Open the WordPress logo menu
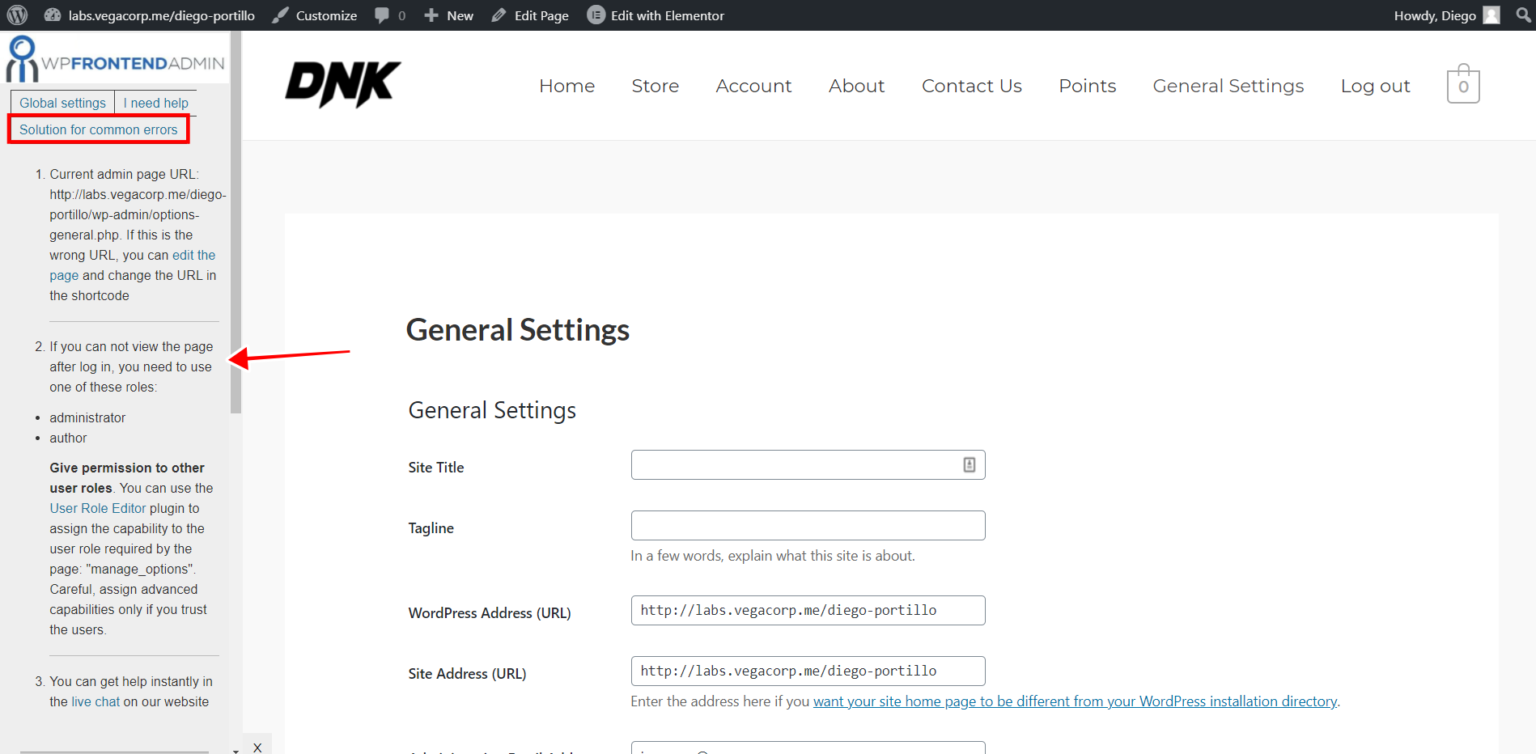The width and height of the screenshot is (1536, 754). tap(15, 15)
